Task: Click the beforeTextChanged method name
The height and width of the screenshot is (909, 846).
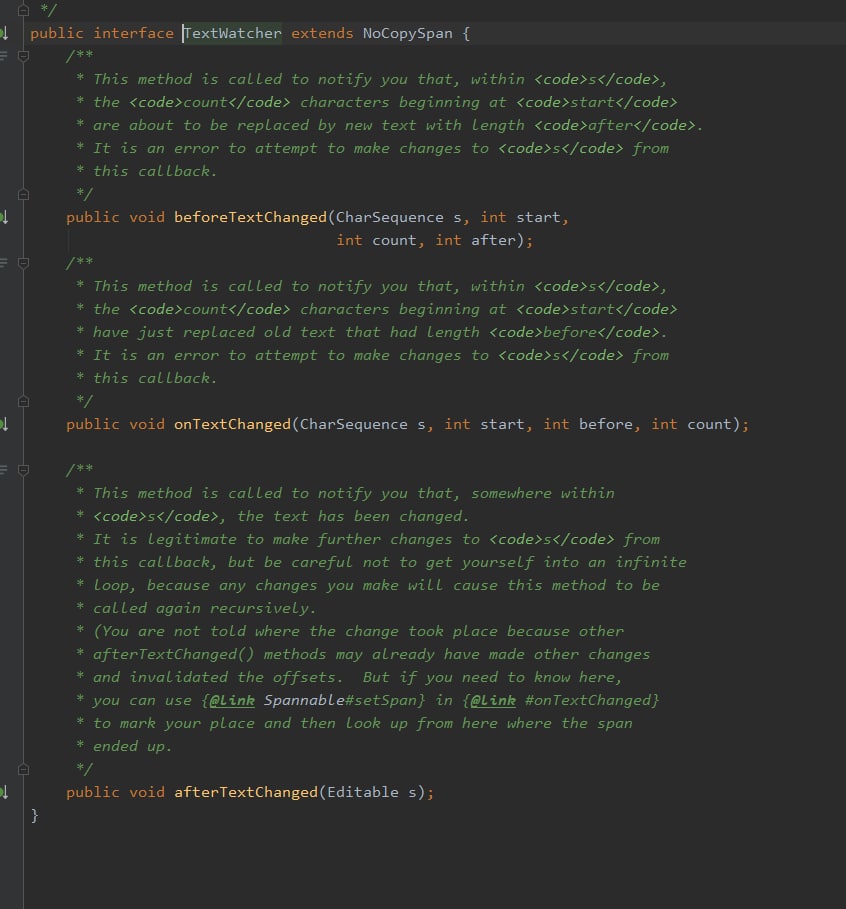Action: tap(250, 217)
